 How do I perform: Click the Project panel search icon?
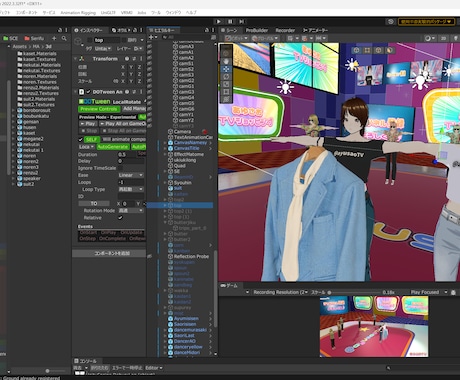coord(64,38)
